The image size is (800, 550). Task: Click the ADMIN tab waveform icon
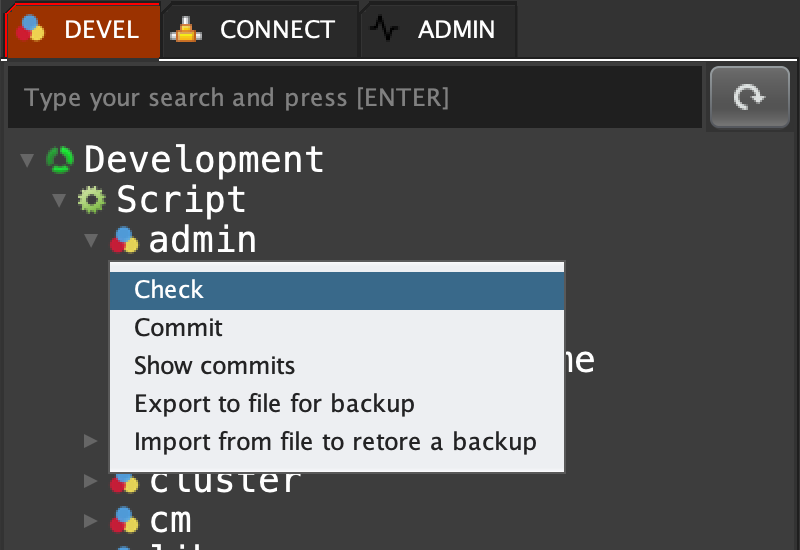click(385, 30)
